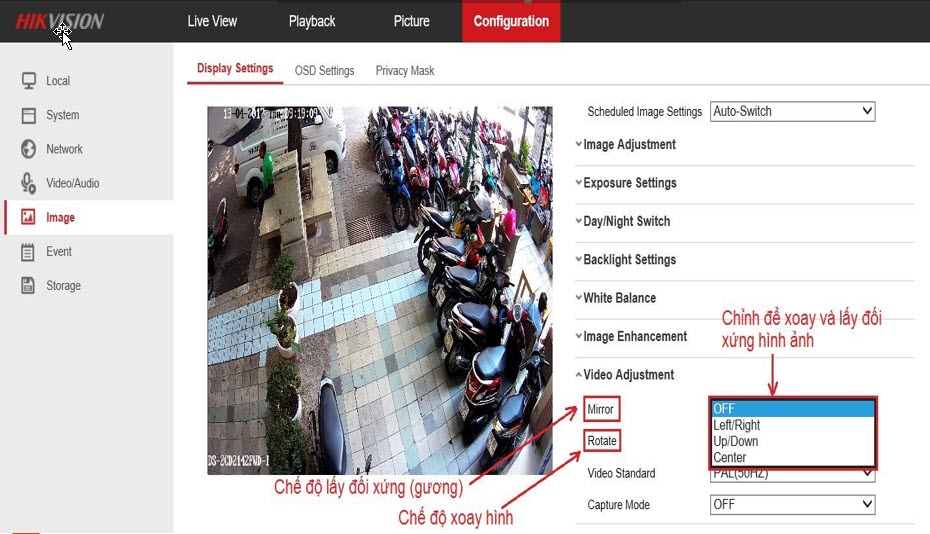Image resolution: width=930 pixels, height=534 pixels.
Task: Open the Privacy Mask tab
Action: point(405,71)
